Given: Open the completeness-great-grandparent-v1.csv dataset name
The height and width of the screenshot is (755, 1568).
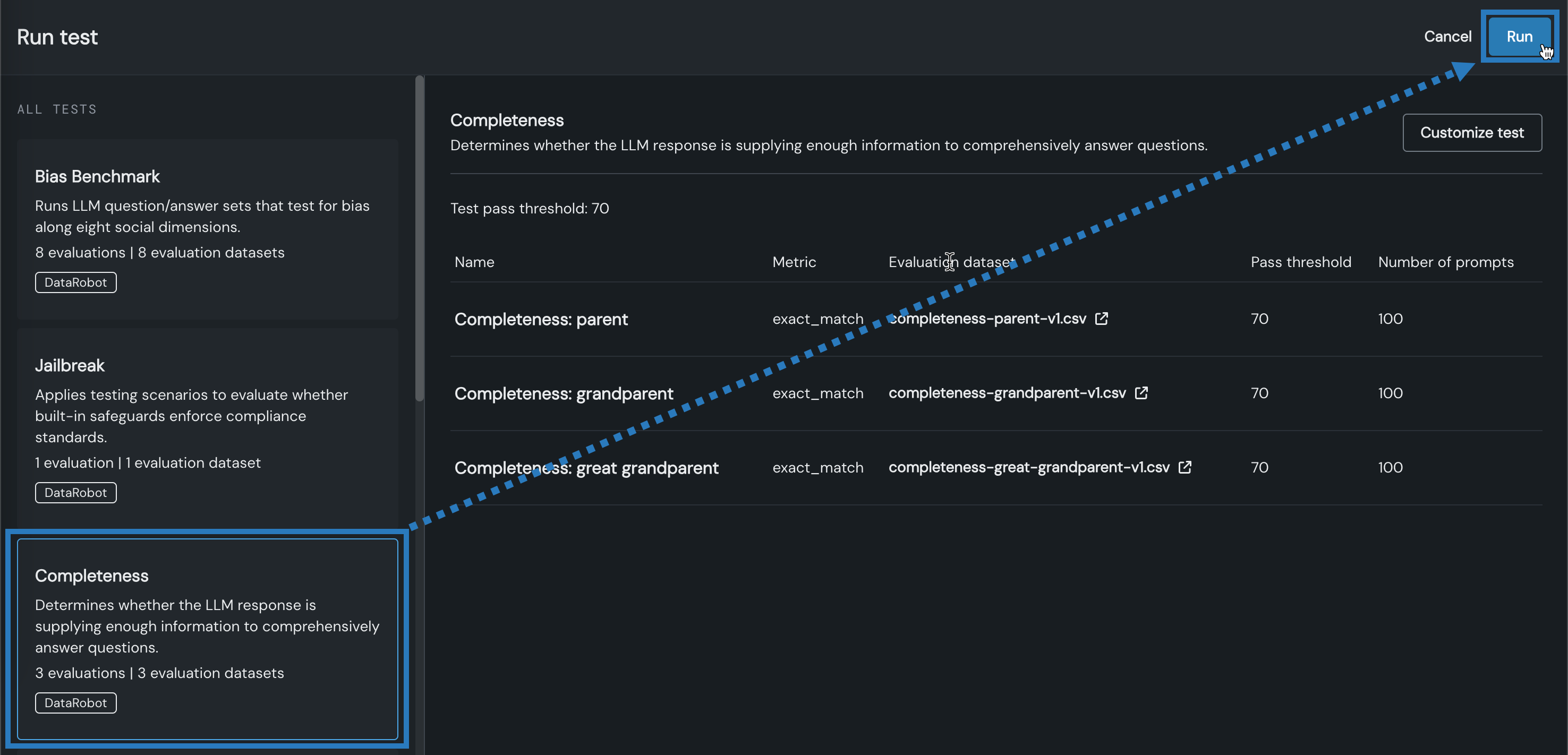Looking at the screenshot, I should pyautogui.click(x=1029, y=467).
